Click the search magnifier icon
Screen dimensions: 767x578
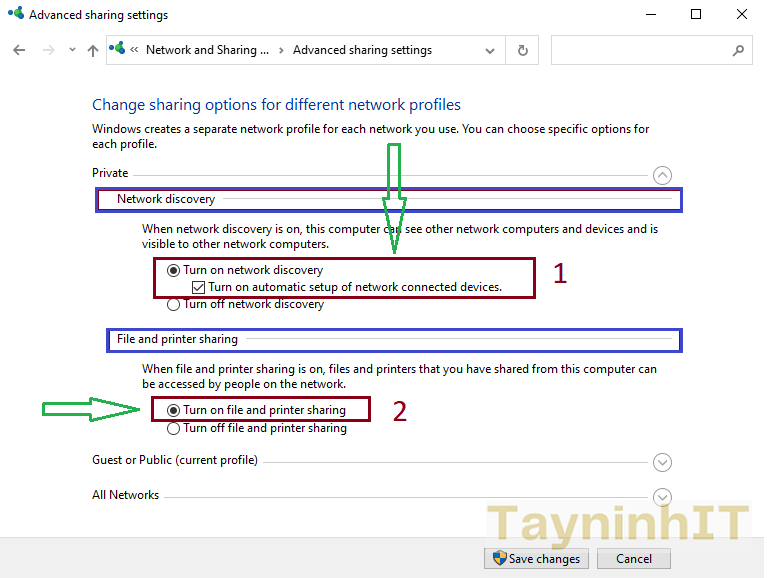738,50
